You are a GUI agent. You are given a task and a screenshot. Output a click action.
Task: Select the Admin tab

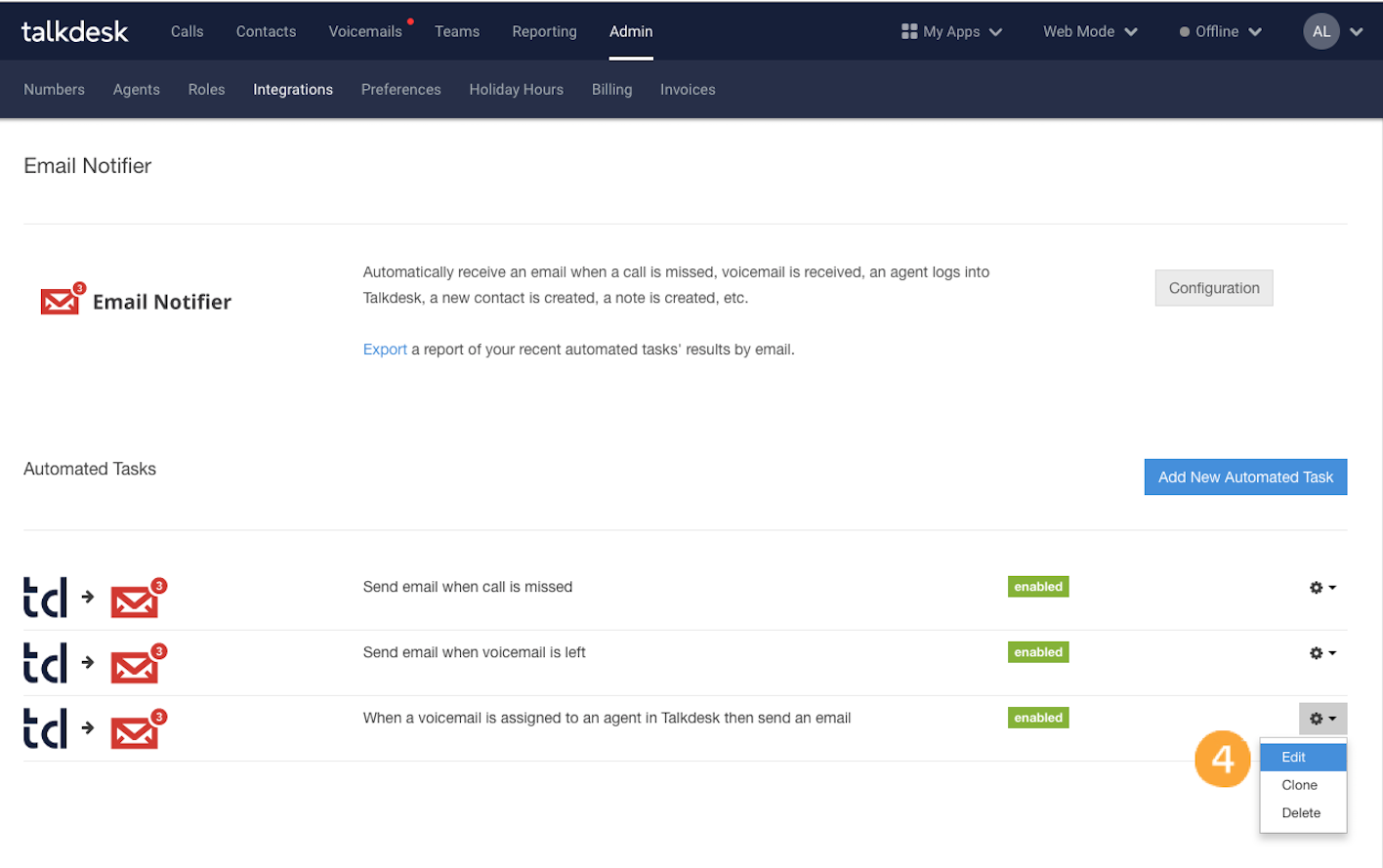coord(631,31)
